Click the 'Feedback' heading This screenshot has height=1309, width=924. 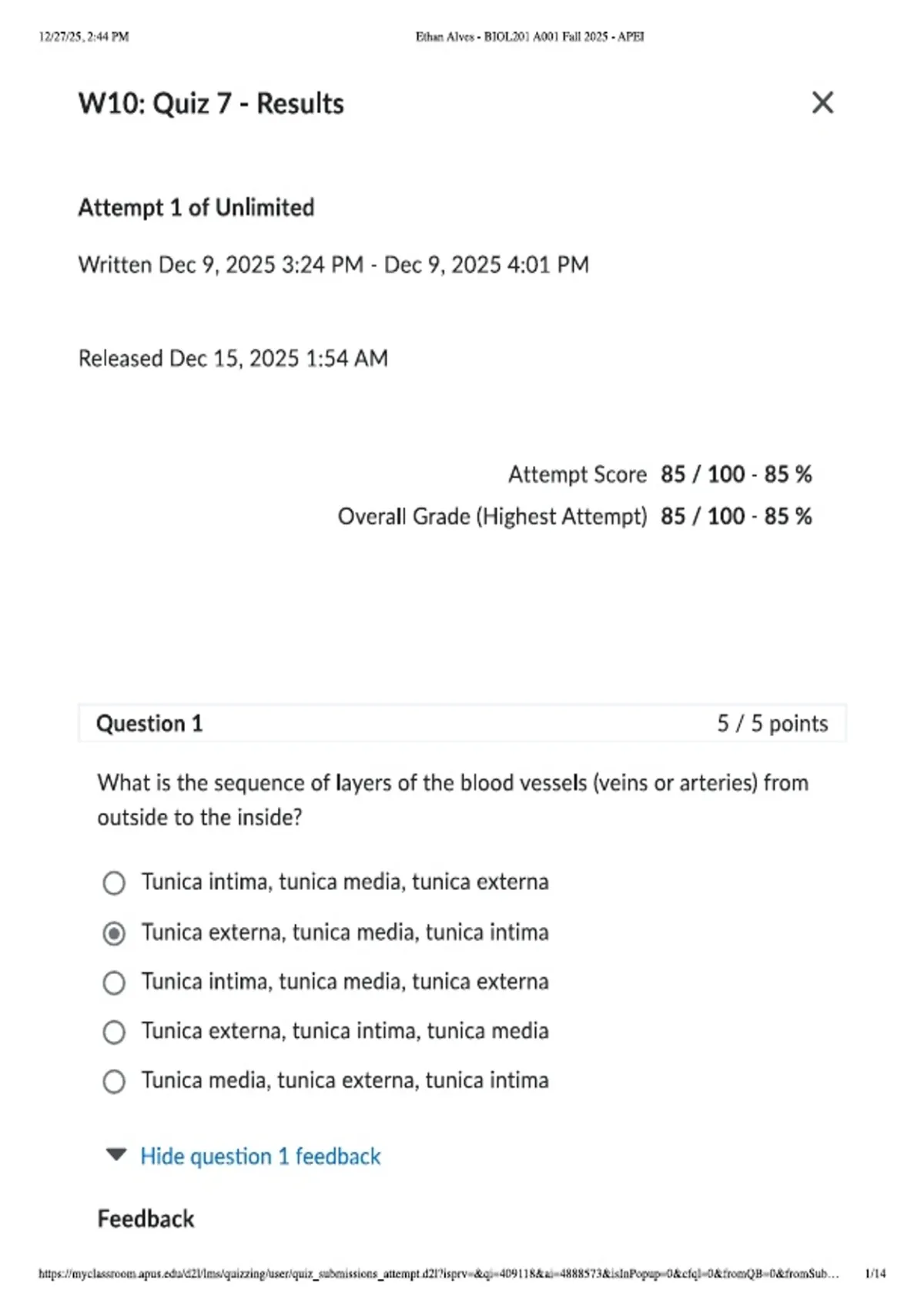coord(146,1219)
